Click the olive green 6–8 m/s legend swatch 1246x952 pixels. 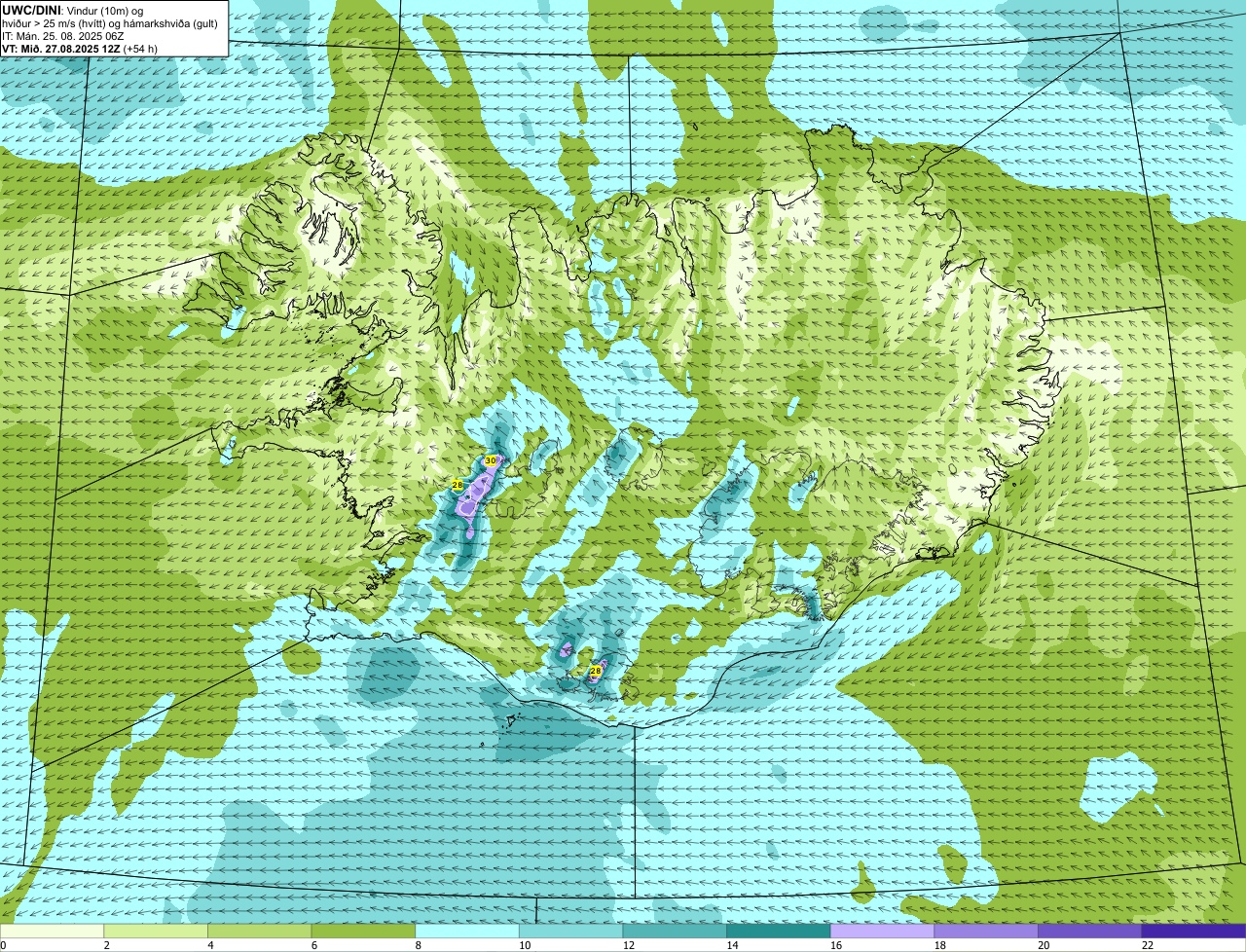click(363, 931)
